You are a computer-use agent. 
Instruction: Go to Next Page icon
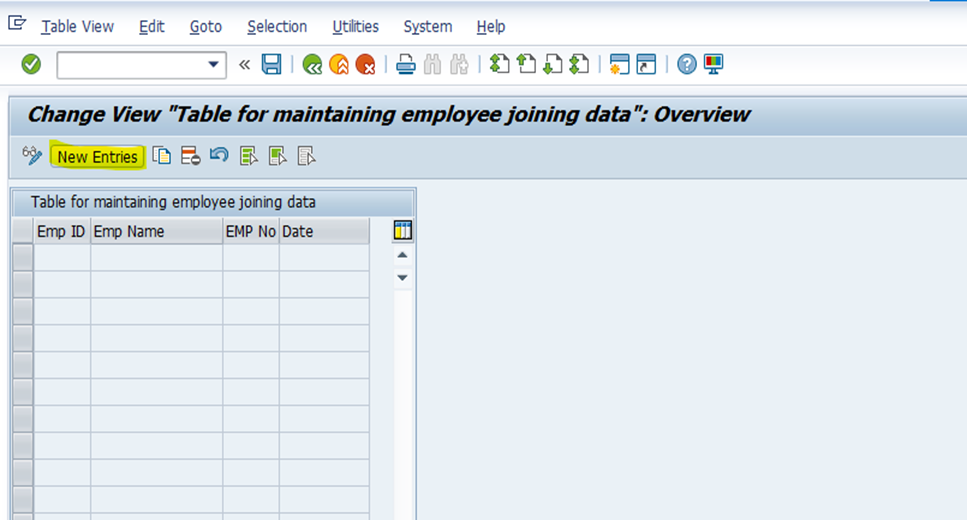tap(552, 64)
